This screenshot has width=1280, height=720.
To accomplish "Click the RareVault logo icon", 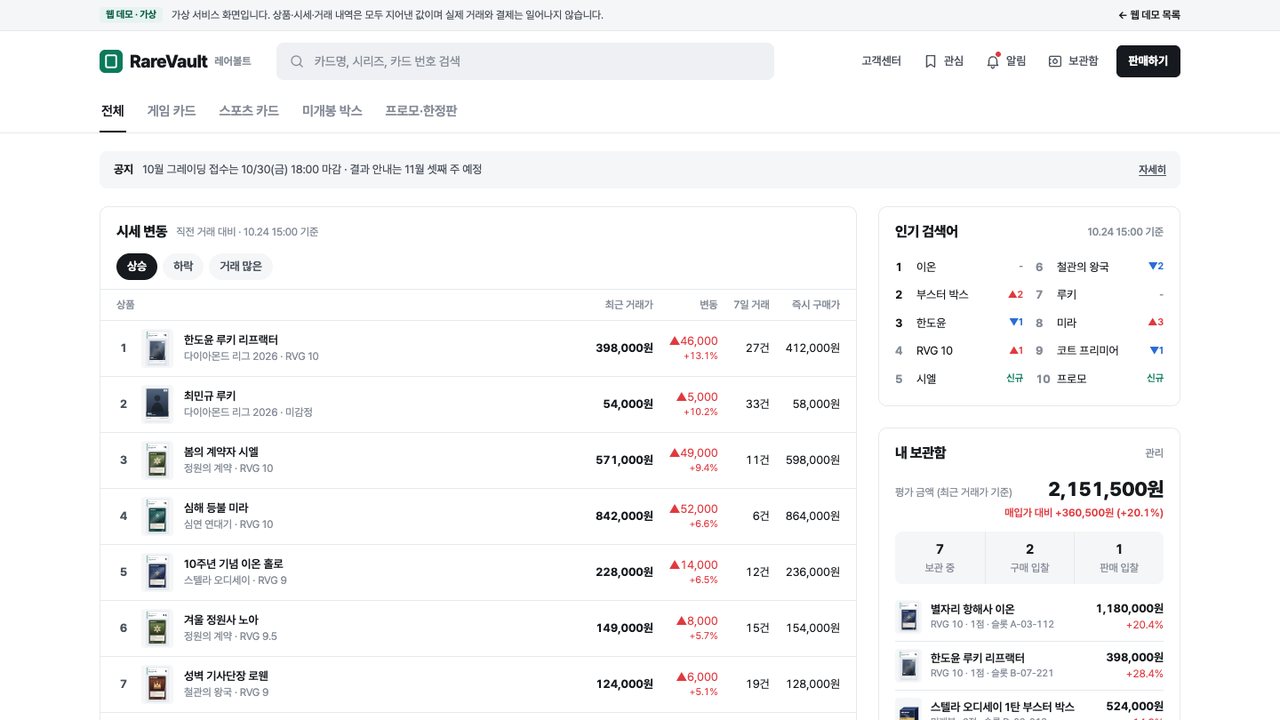I will coord(111,61).
